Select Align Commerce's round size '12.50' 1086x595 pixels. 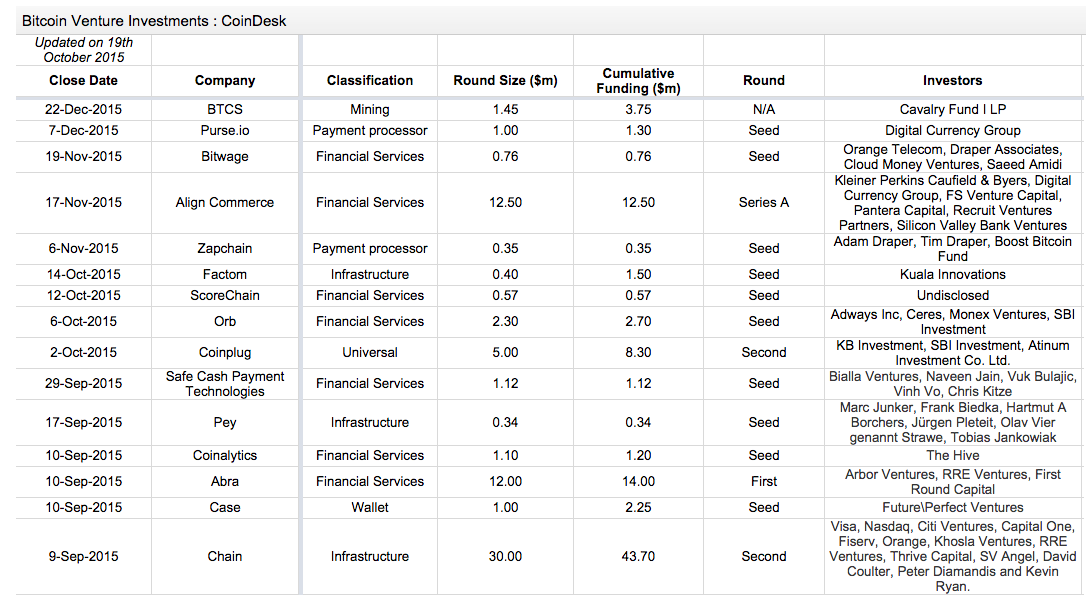(506, 202)
